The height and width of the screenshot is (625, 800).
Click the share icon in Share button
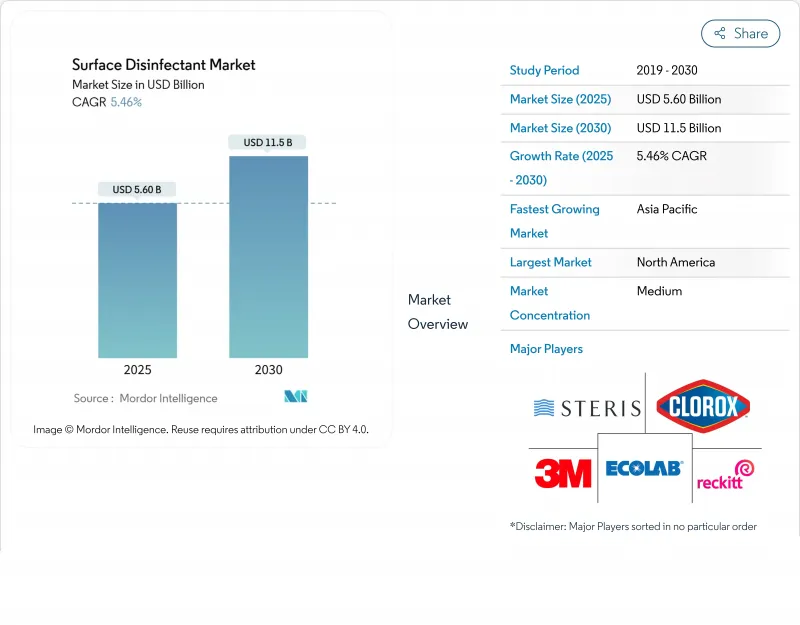[x=719, y=33]
